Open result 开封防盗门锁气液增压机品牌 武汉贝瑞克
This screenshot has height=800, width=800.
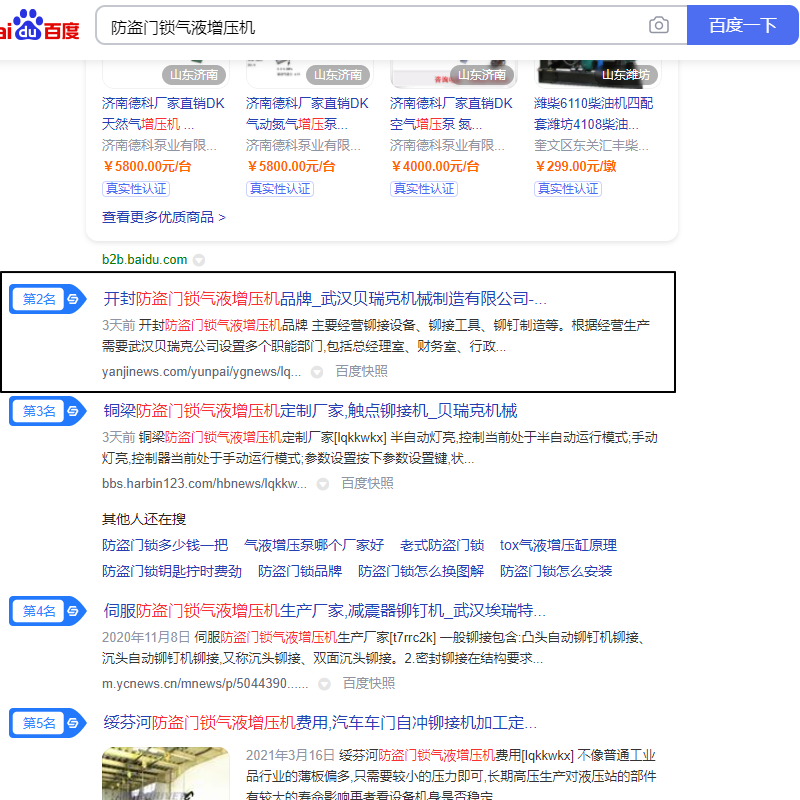tap(324, 298)
